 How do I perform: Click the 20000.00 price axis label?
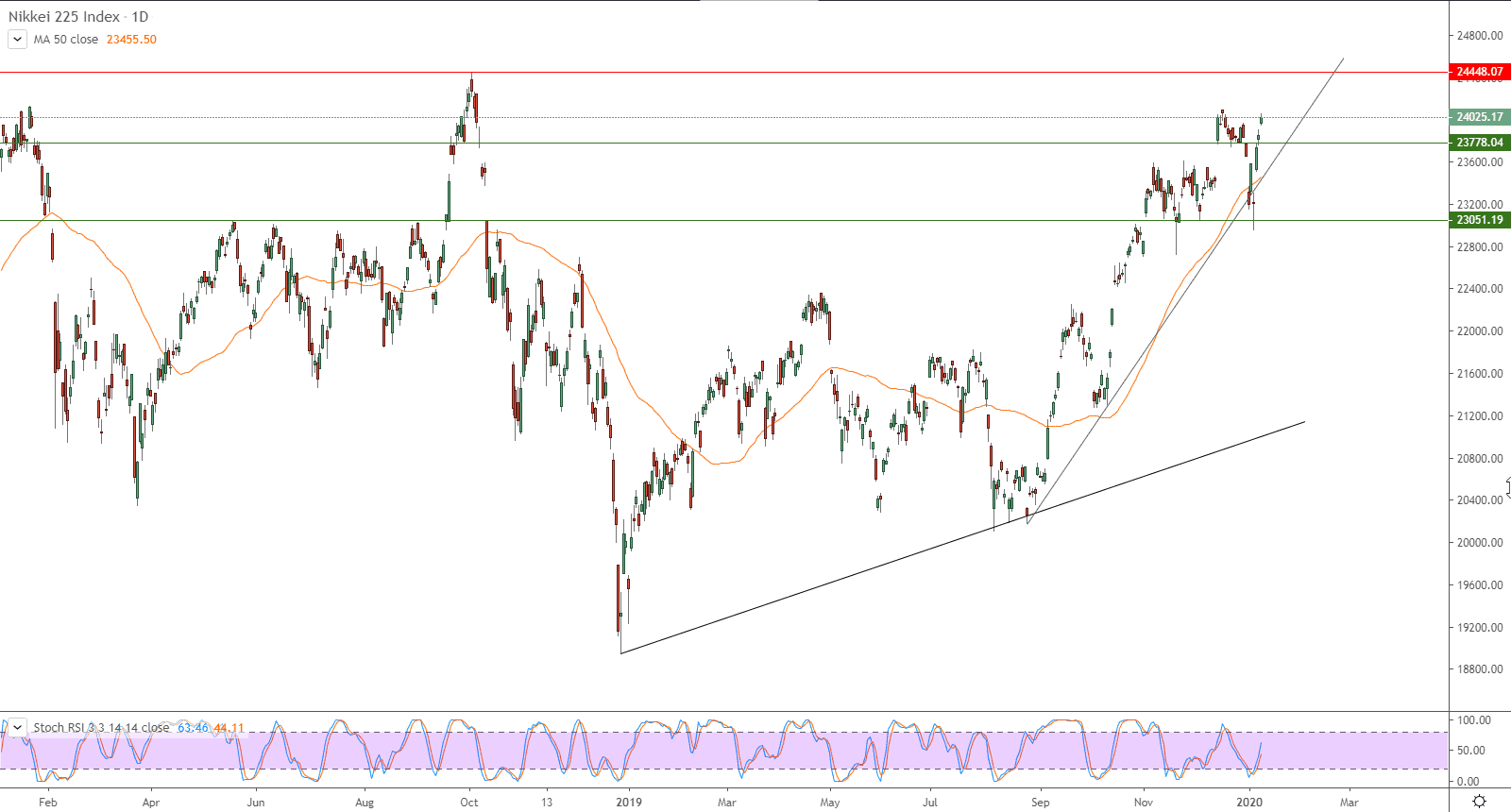click(x=1480, y=543)
